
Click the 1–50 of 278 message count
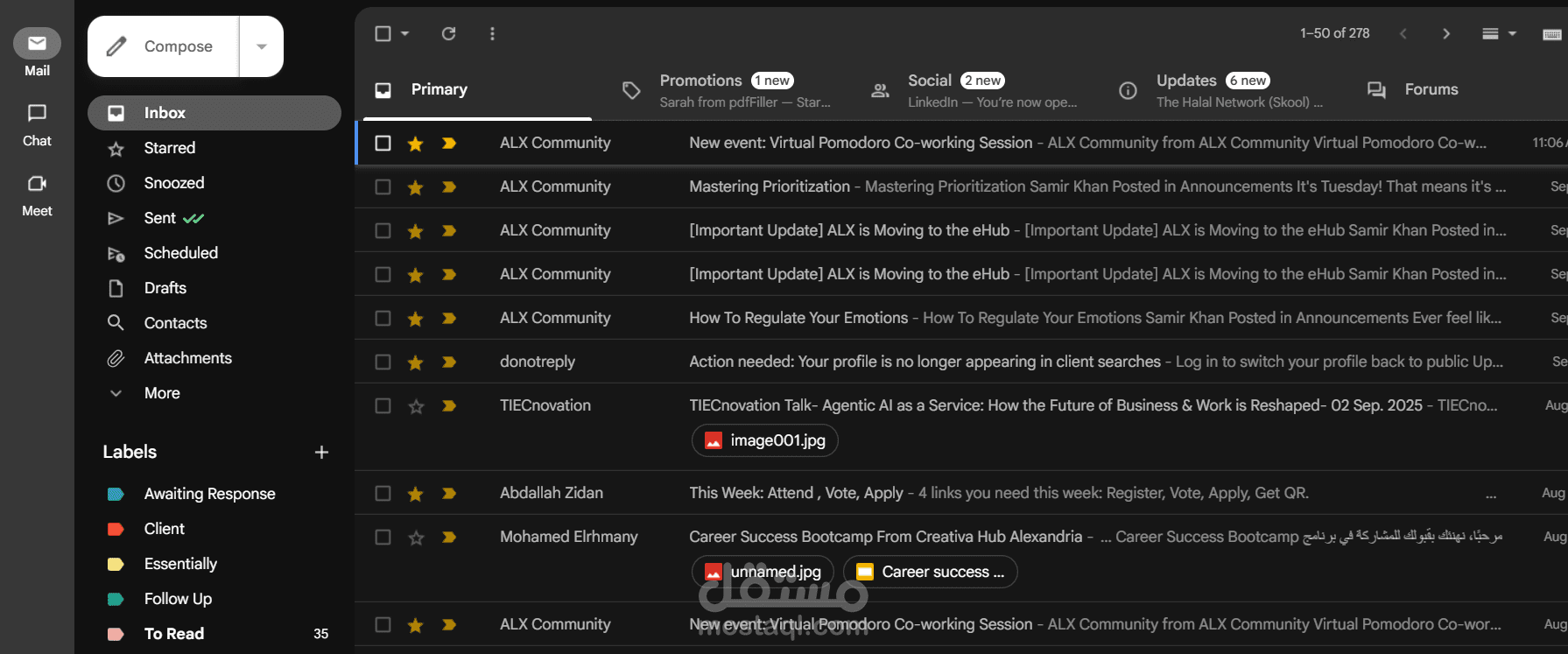[1334, 33]
